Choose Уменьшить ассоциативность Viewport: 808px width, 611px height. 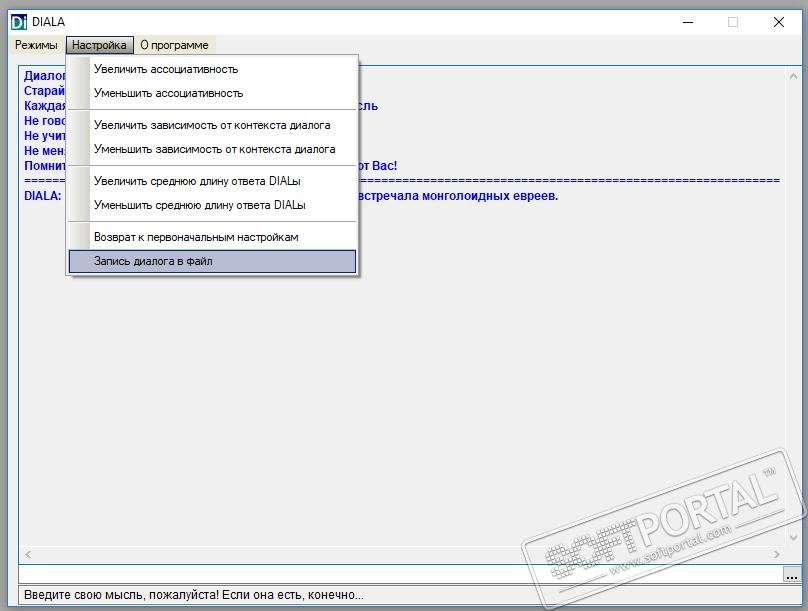pyautogui.click(x=212, y=93)
